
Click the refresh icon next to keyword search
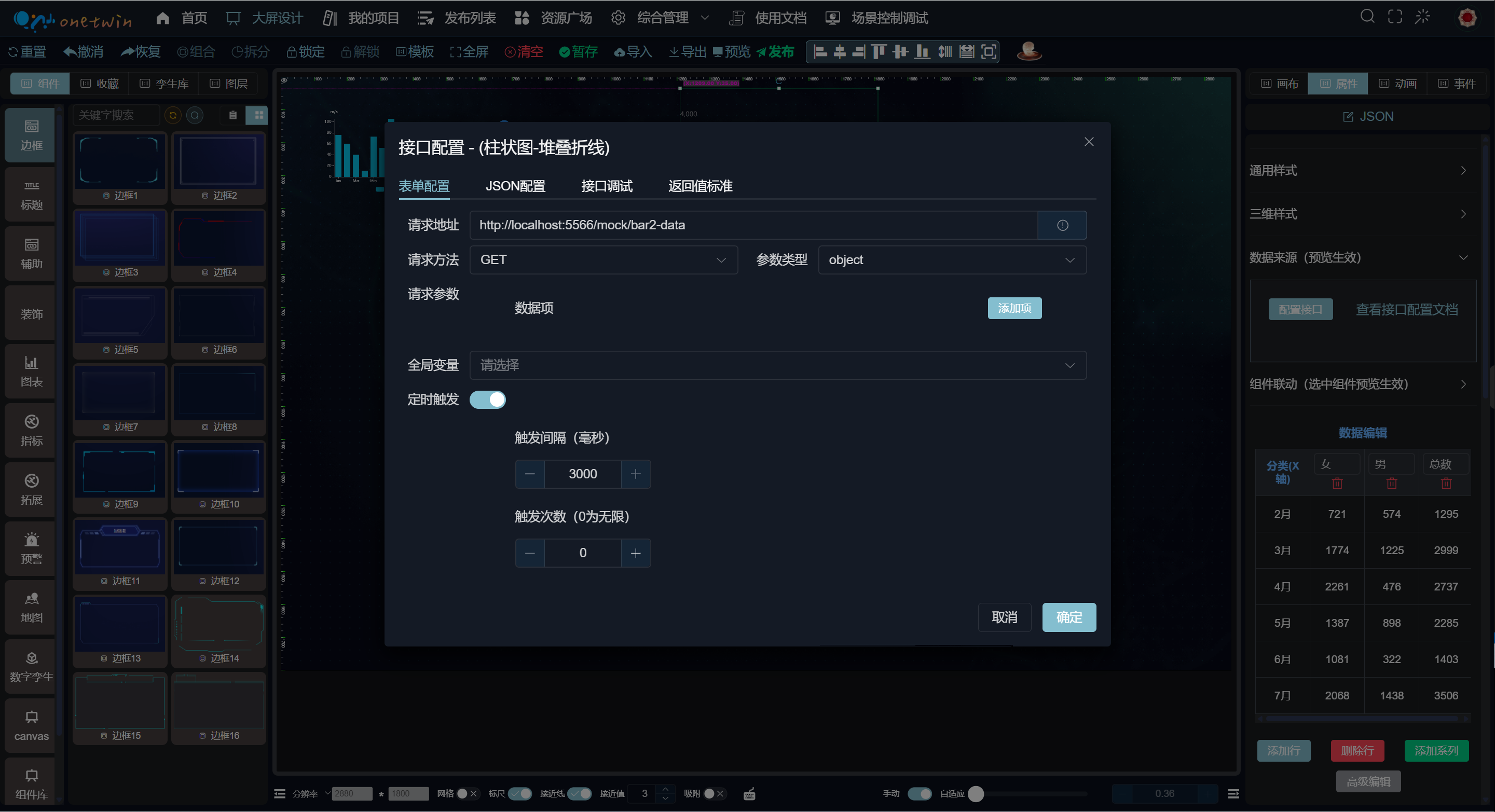pyautogui.click(x=173, y=115)
